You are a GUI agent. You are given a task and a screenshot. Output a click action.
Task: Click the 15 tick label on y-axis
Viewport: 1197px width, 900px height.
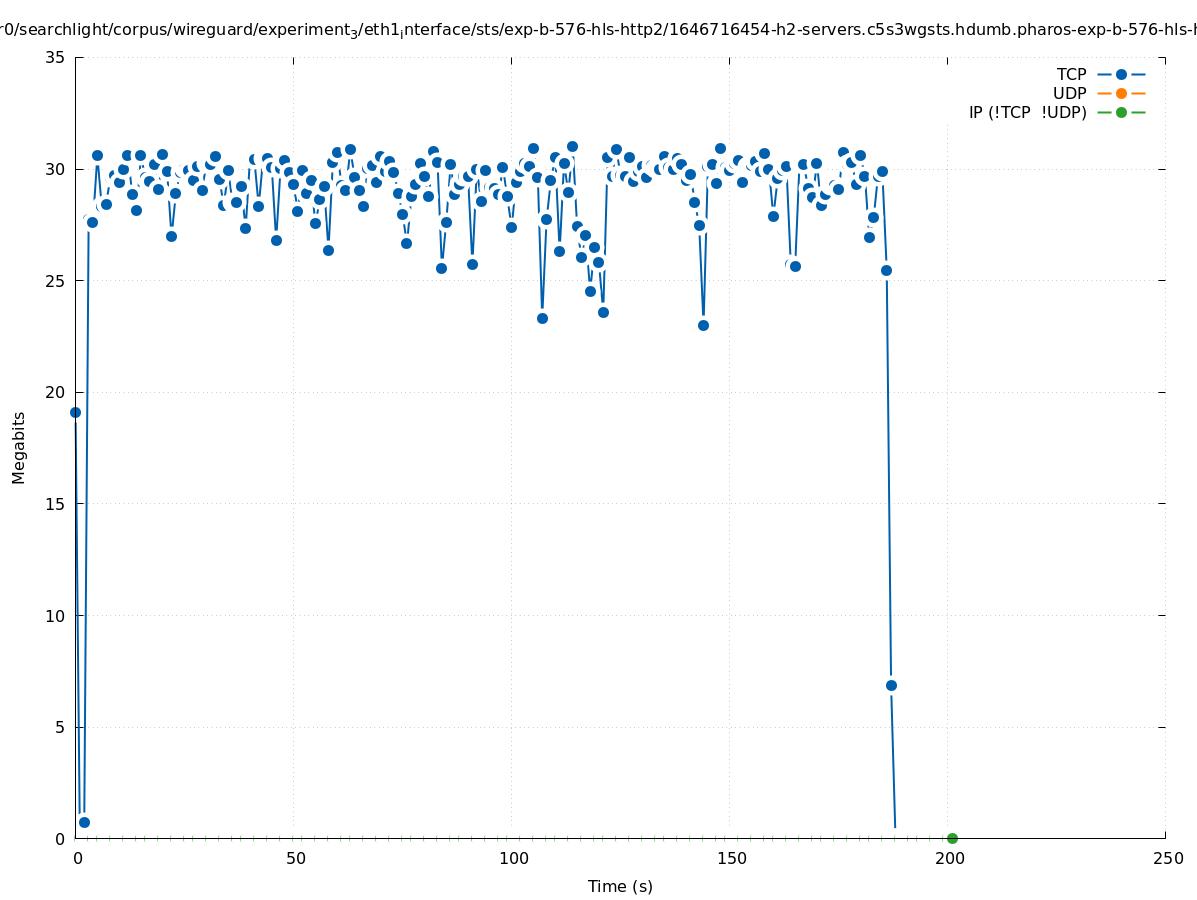click(x=56, y=504)
